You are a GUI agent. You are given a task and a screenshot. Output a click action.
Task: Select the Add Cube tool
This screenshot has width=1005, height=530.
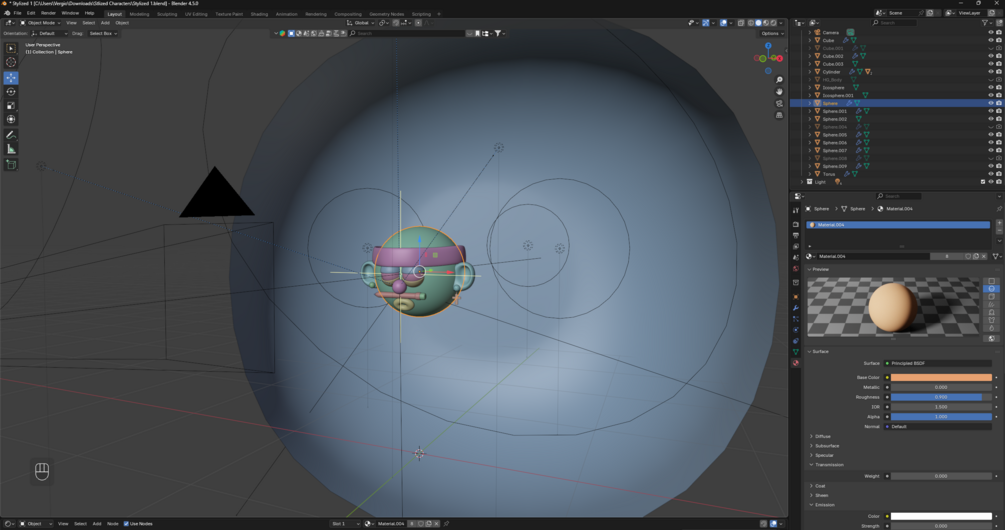[11, 164]
